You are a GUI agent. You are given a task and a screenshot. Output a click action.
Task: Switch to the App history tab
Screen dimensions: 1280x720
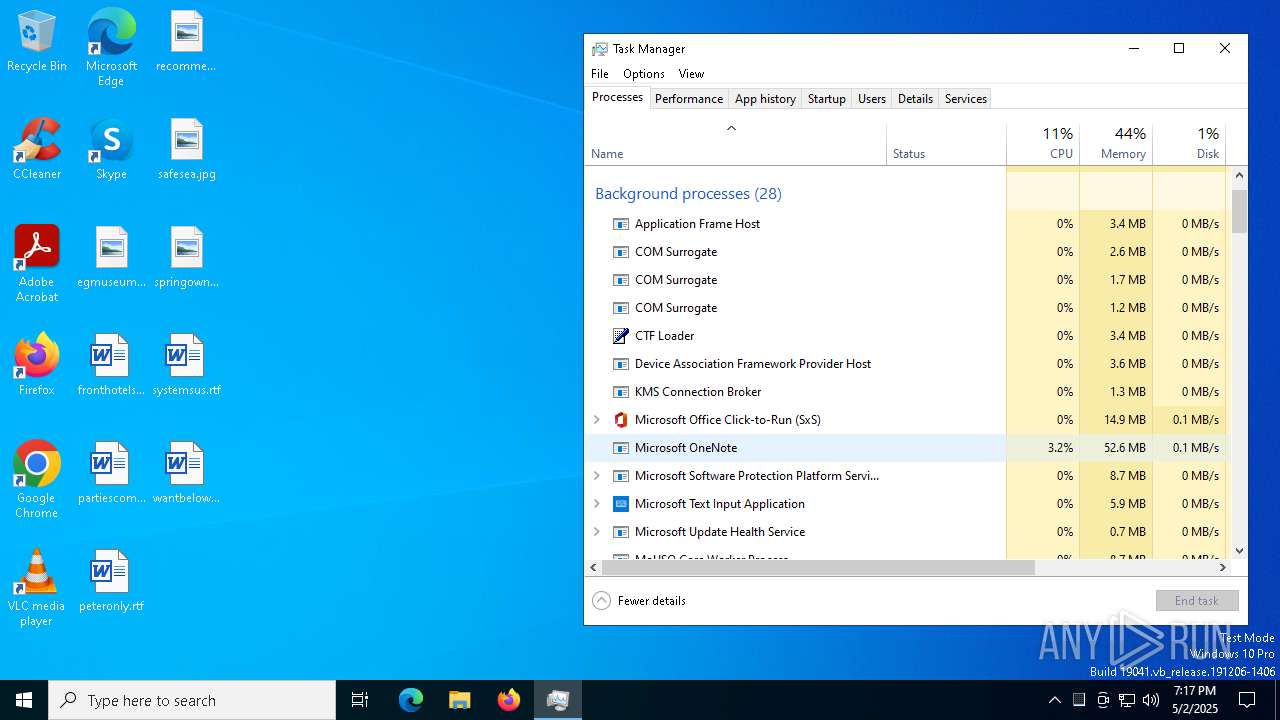click(765, 99)
